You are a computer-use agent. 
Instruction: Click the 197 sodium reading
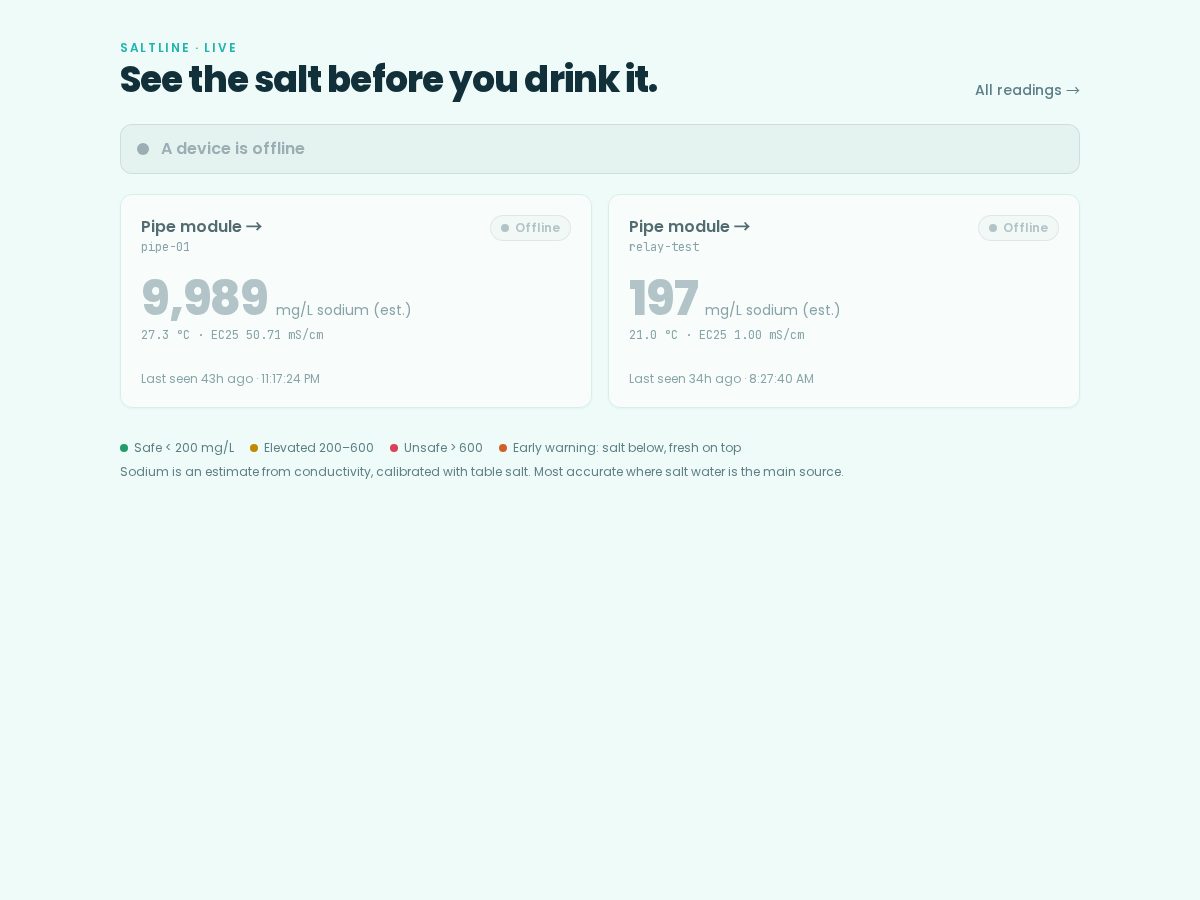pos(664,298)
